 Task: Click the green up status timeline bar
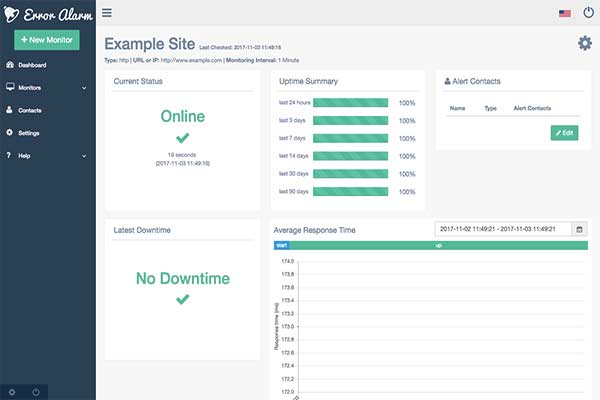[439, 245]
